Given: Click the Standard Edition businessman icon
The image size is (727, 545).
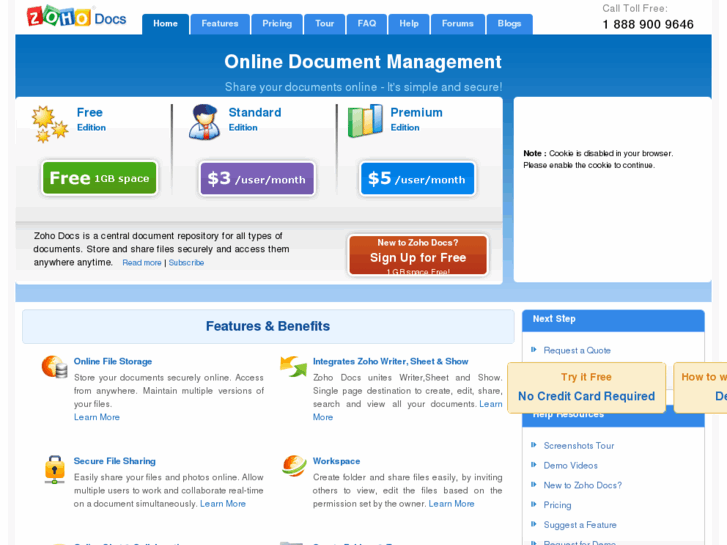Looking at the screenshot, I should point(204,122).
